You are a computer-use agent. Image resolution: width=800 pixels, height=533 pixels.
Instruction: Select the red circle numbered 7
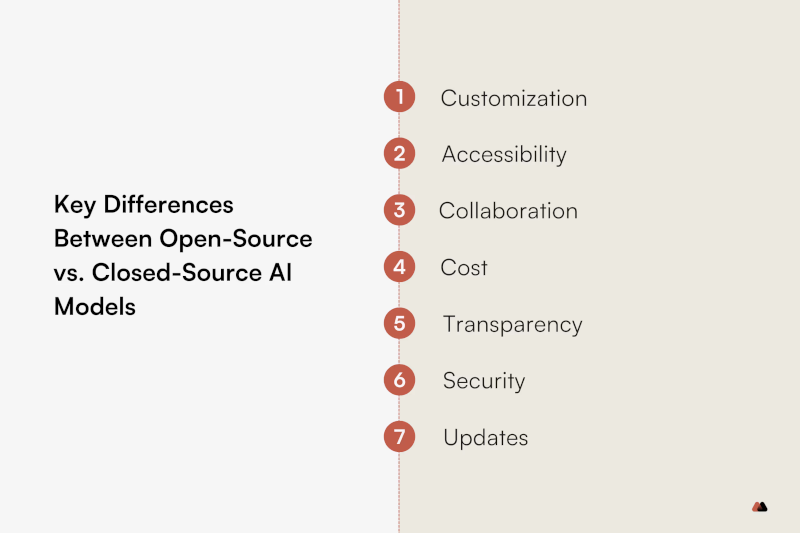pos(399,437)
